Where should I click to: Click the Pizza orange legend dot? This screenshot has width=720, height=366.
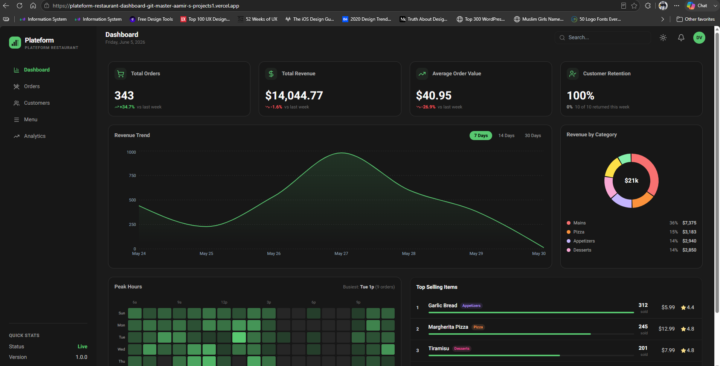(x=568, y=232)
